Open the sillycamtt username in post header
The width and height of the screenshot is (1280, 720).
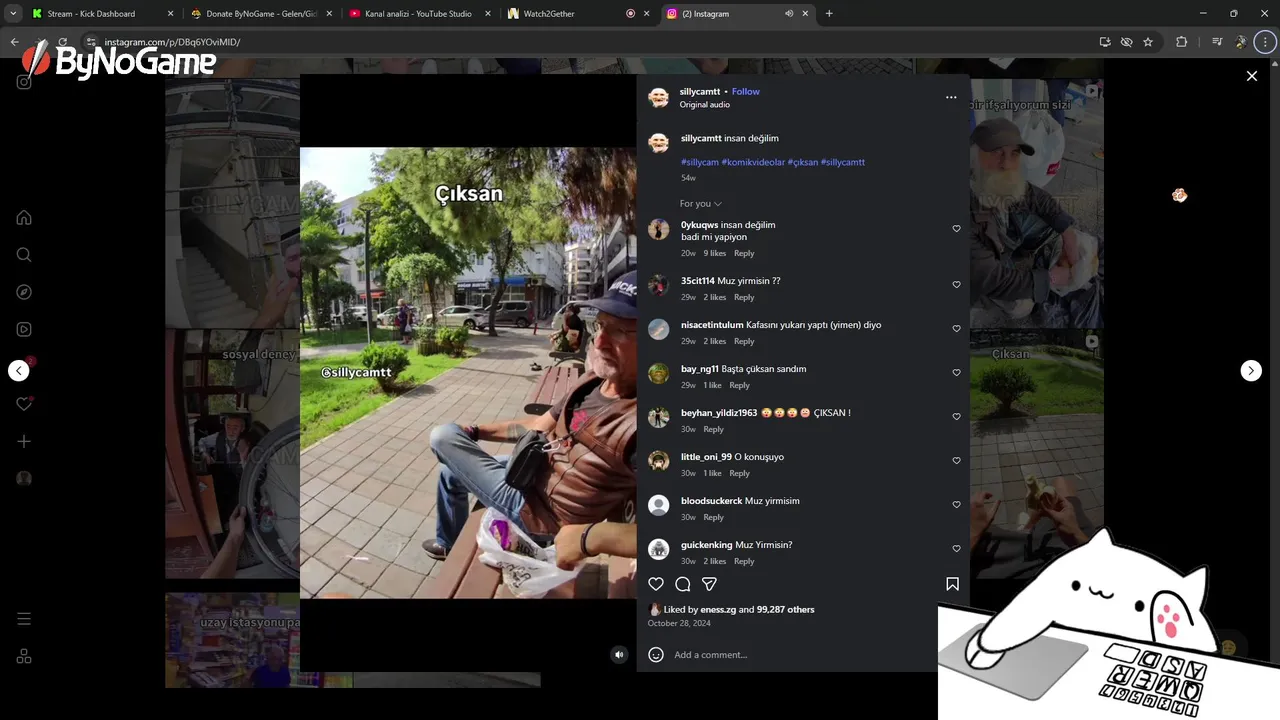click(x=699, y=92)
